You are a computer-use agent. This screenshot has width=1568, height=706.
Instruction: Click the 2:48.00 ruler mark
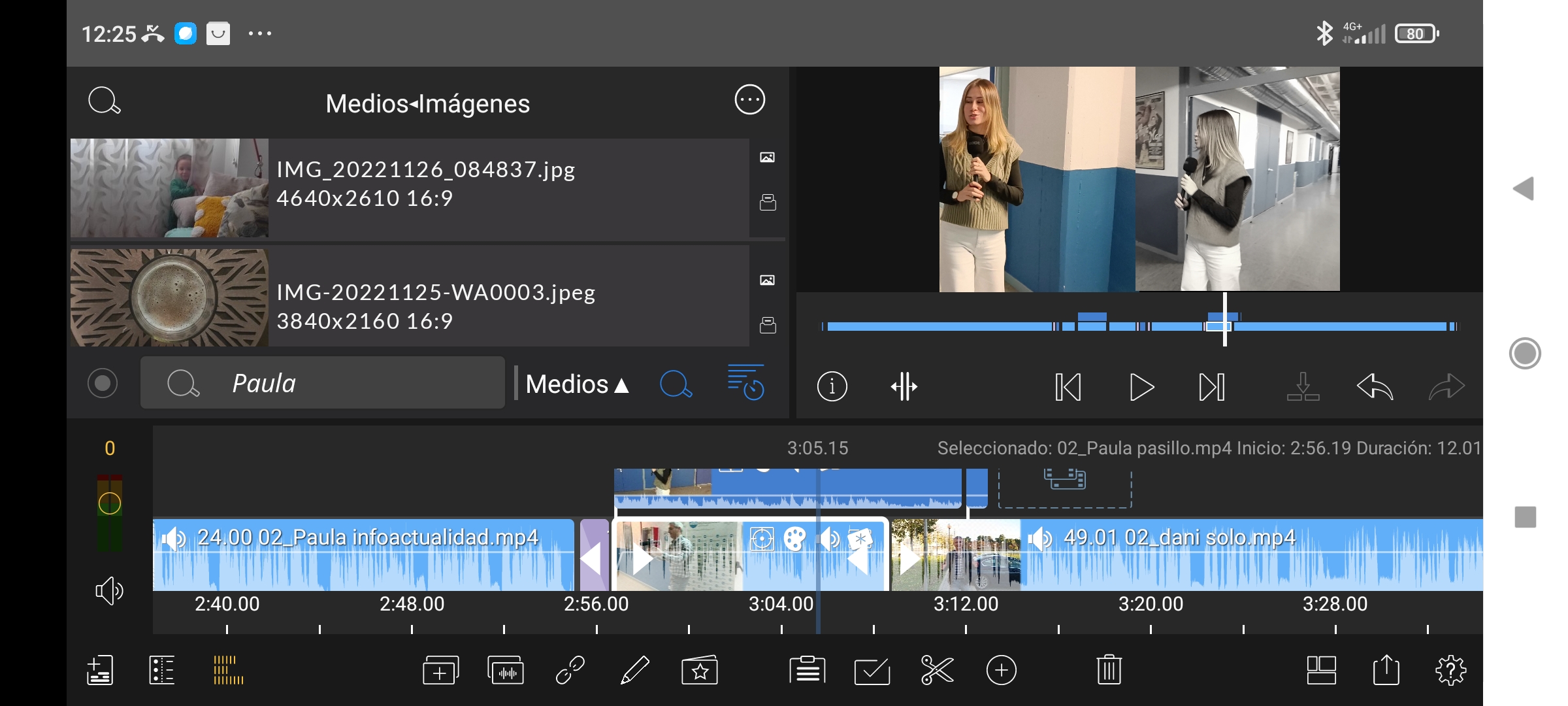coord(412,604)
